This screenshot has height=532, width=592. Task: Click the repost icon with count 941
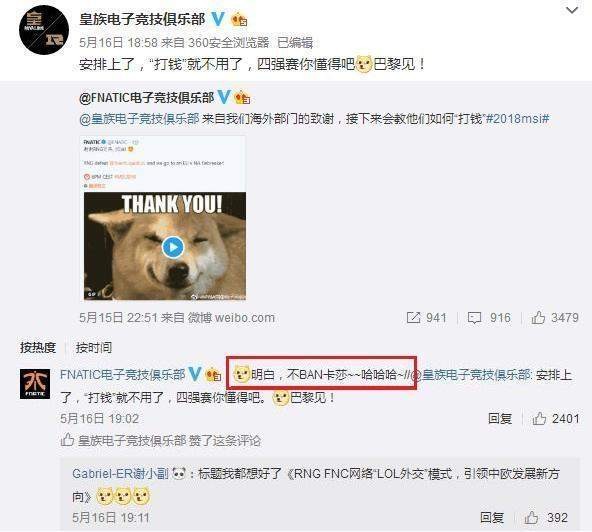[414, 318]
